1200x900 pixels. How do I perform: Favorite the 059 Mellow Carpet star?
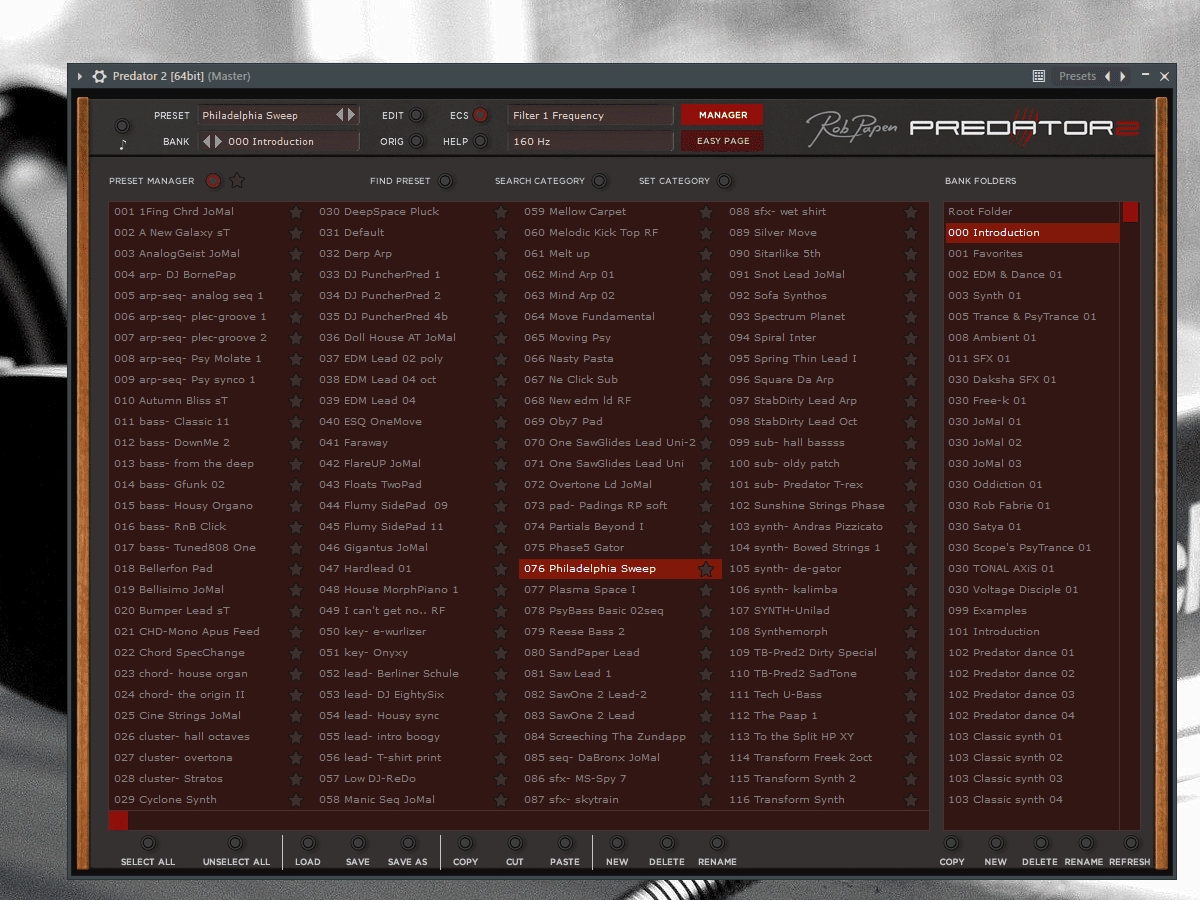[x=706, y=212]
